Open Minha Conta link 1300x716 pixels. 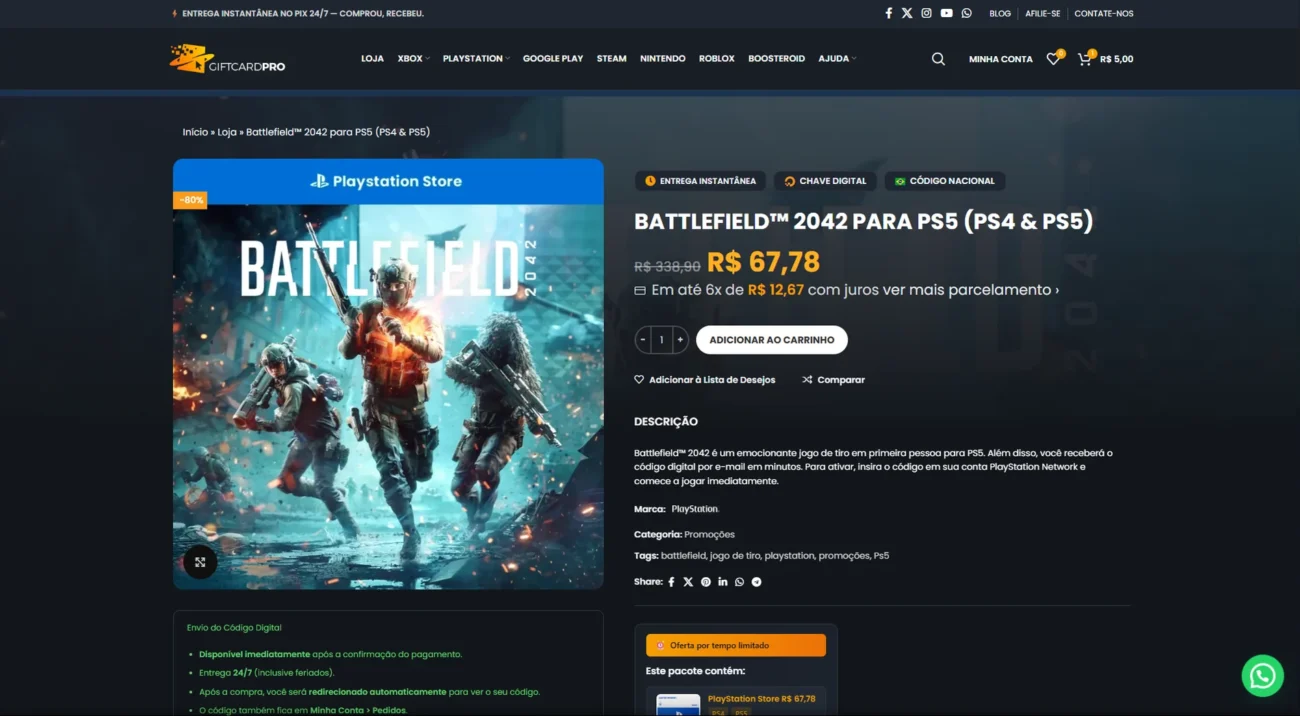(1001, 59)
